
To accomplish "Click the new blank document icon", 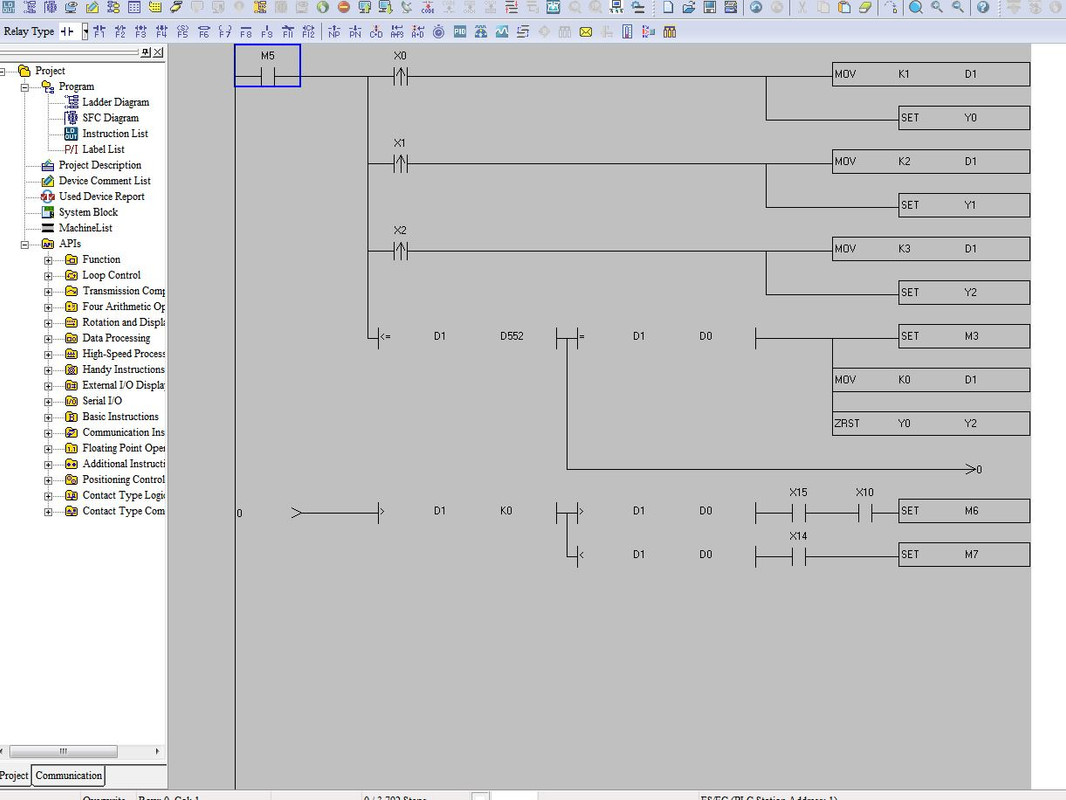I will pyautogui.click(x=668, y=7).
